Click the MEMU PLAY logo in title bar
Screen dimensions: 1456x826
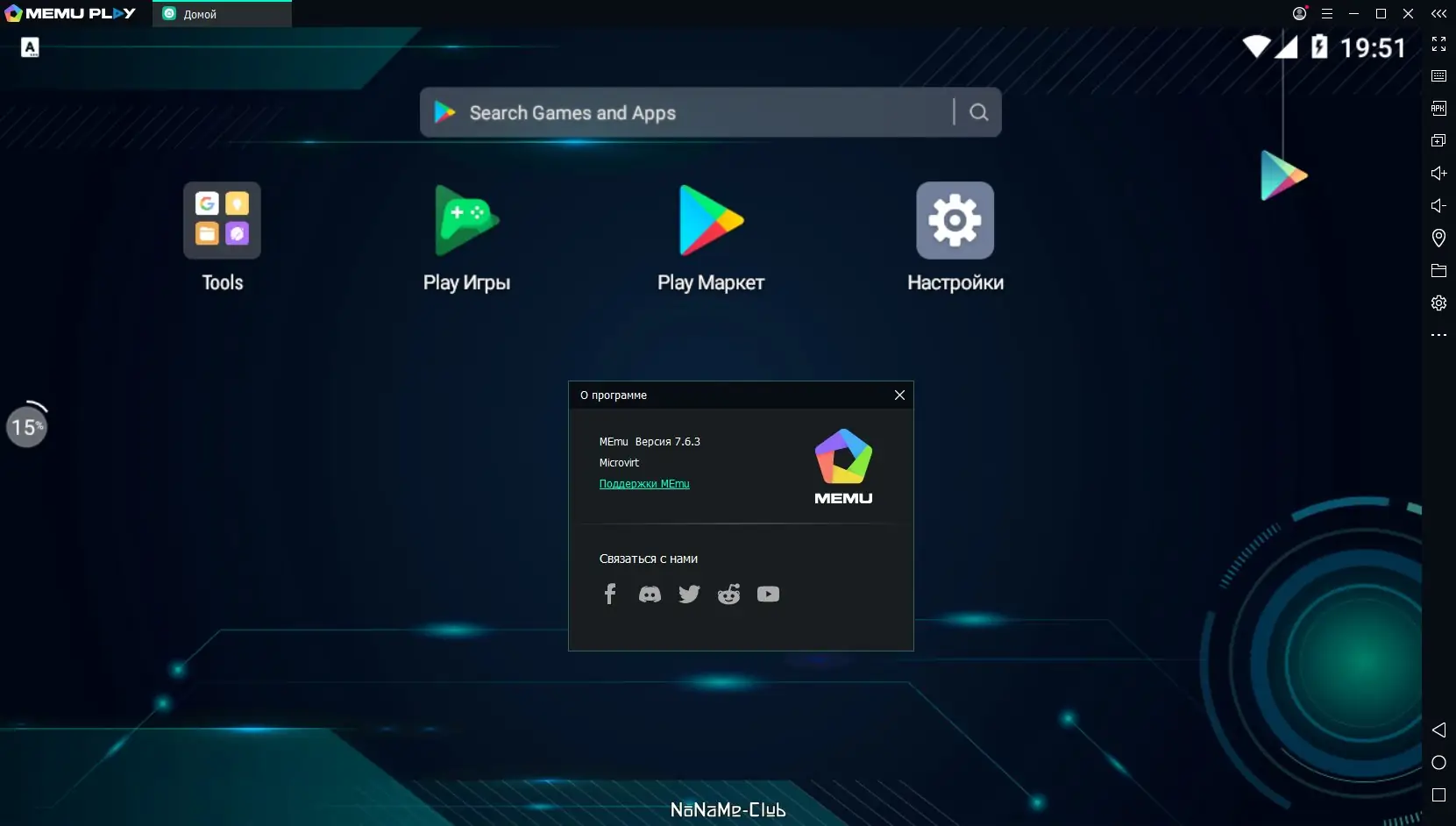point(70,14)
